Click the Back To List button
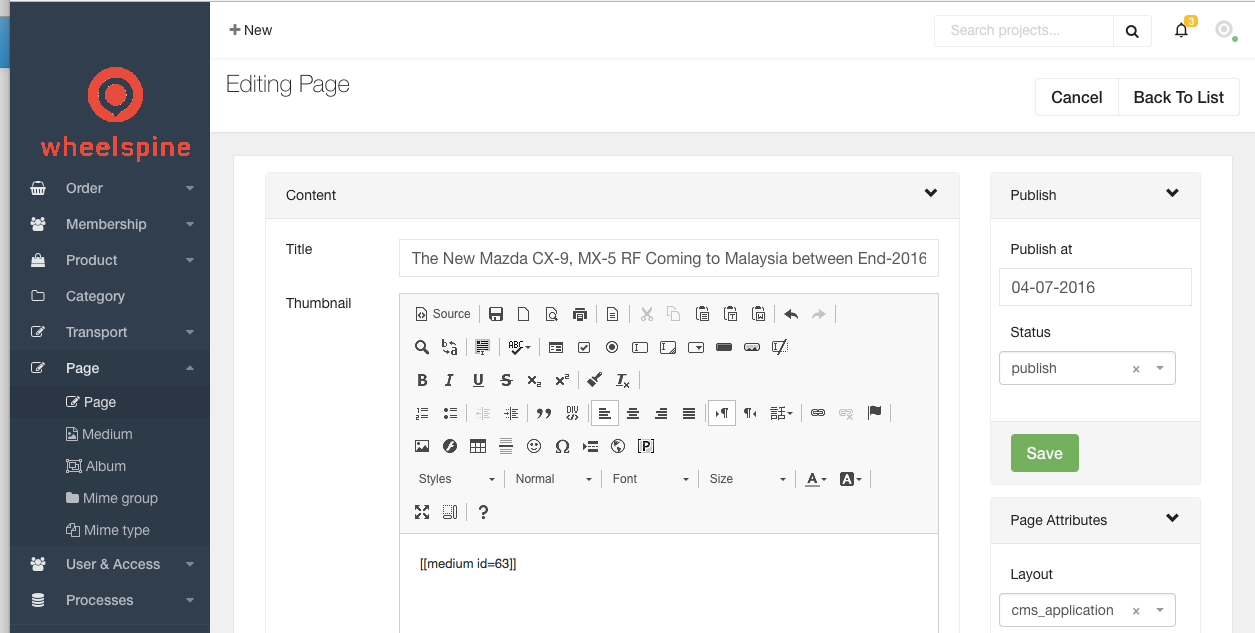Screen dimensions: 1255x633 [x=1178, y=97]
